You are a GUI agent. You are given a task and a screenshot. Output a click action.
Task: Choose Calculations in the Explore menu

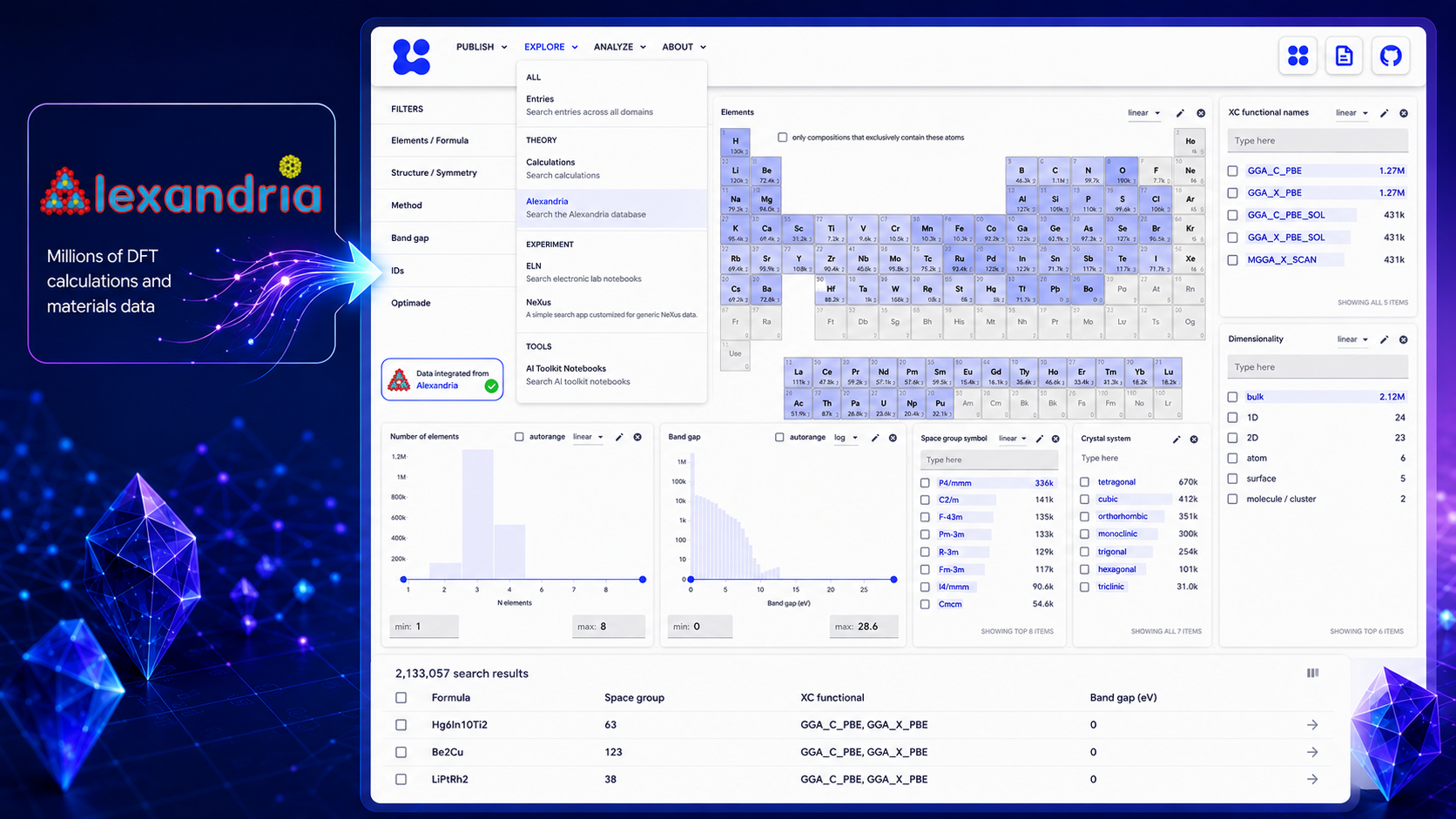[x=611, y=169]
